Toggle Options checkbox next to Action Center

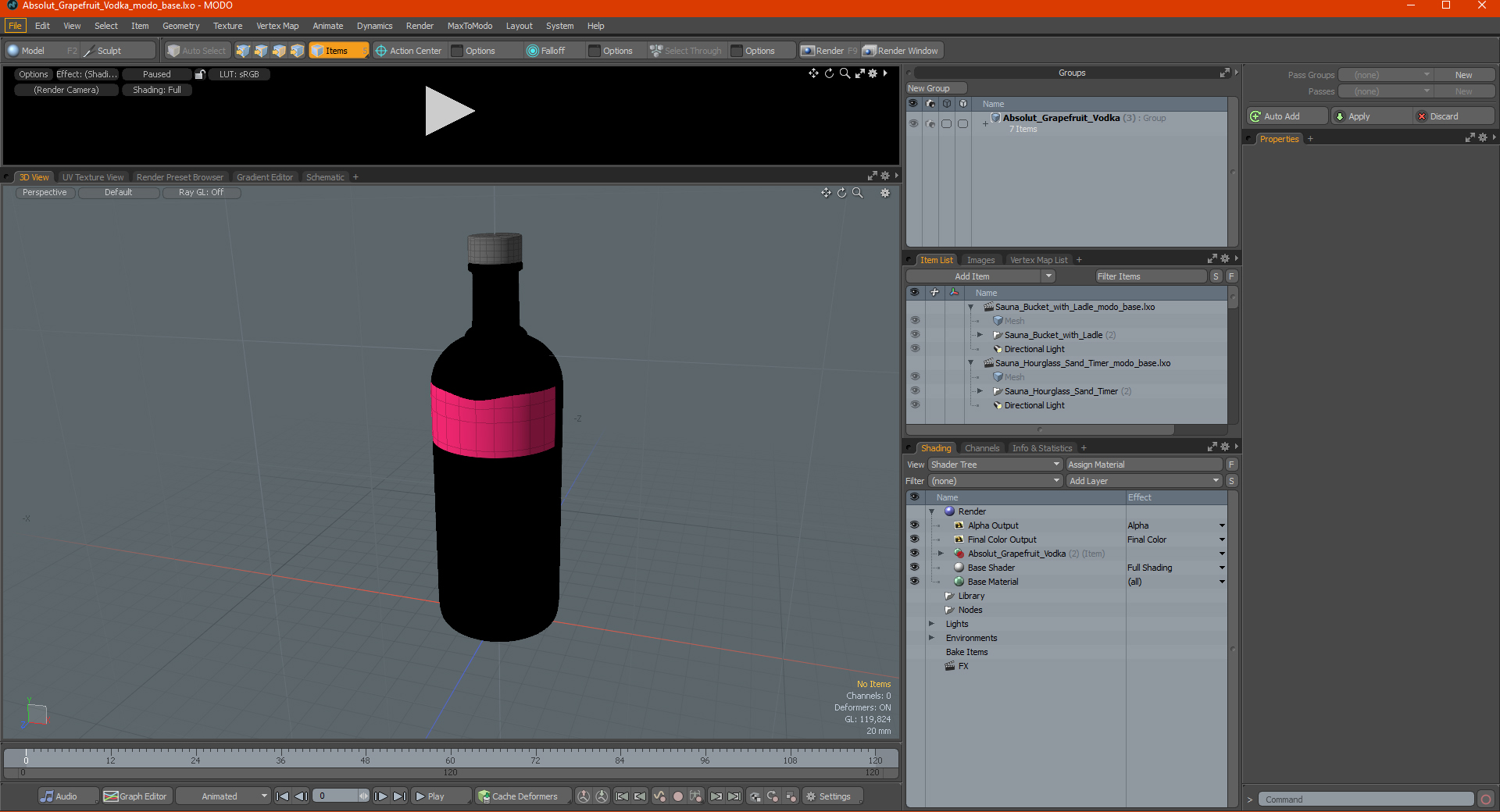click(x=458, y=51)
